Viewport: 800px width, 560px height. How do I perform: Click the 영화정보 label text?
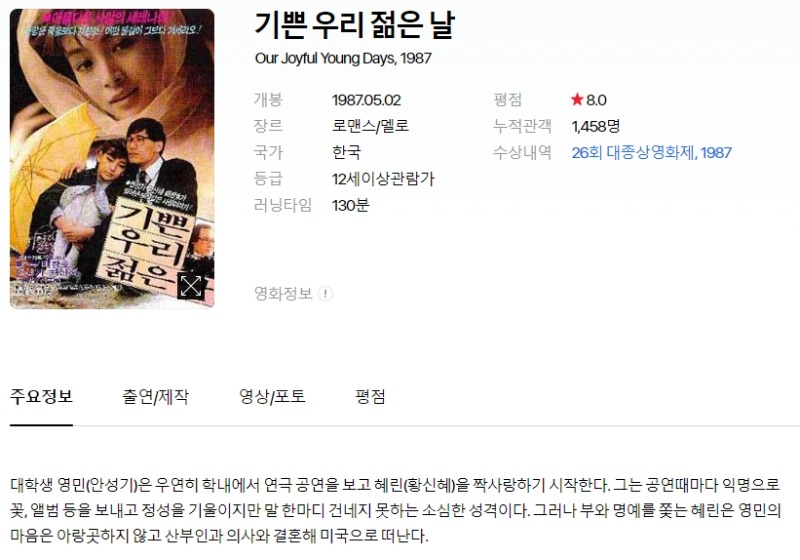click(x=283, y=294)
